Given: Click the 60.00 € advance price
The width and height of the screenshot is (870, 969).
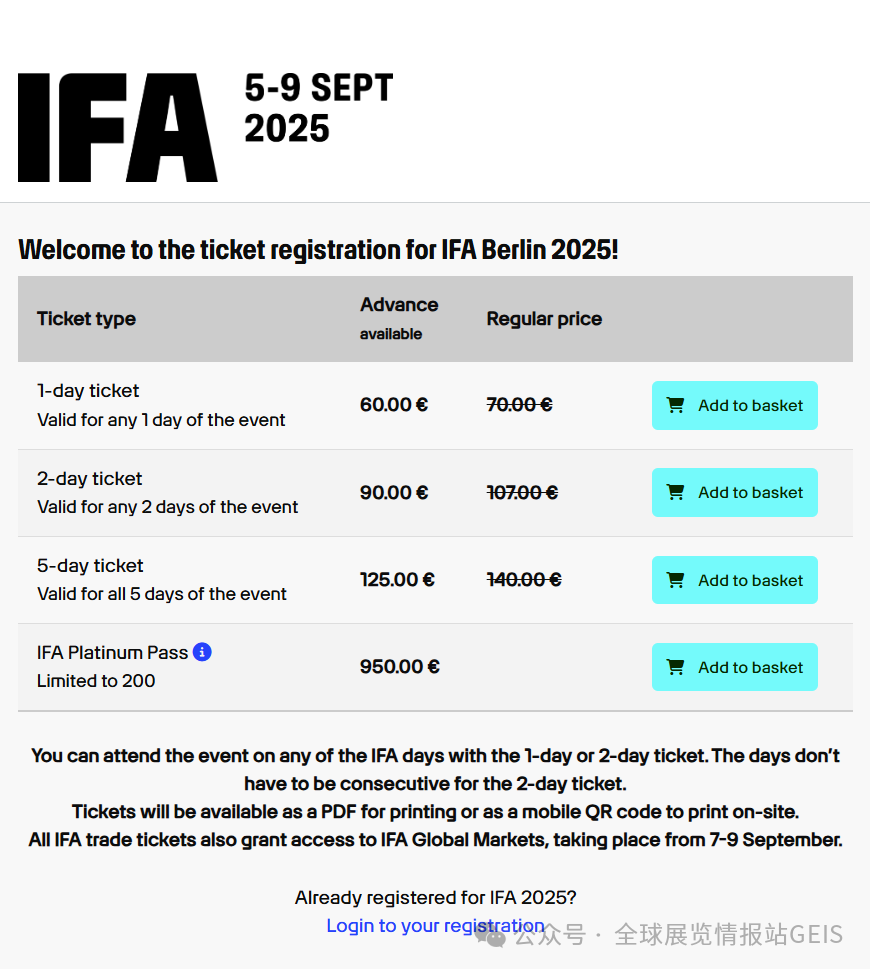Looking at the screenshot, I should coord(394,405).
